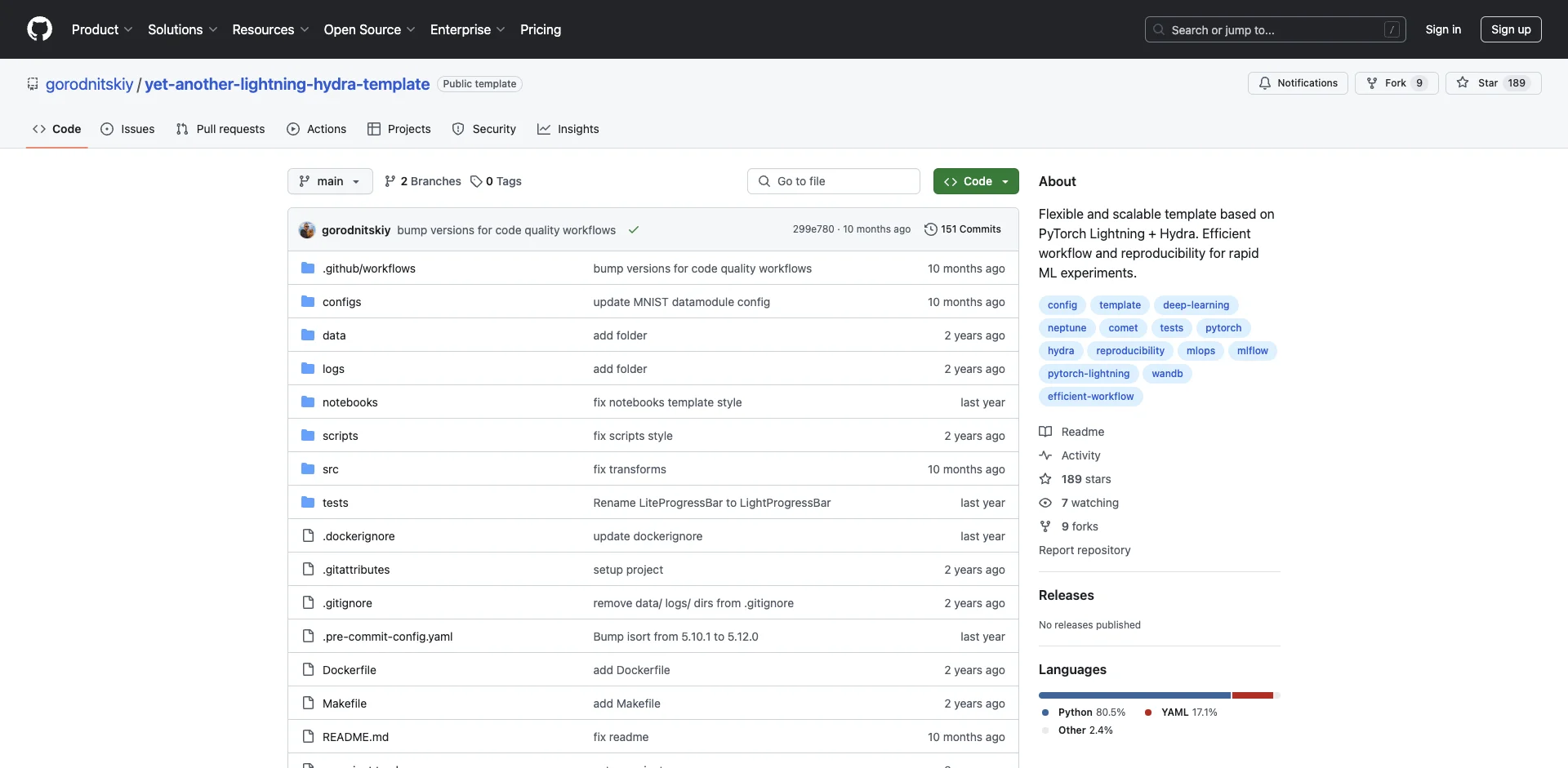
Task: Click the fork icon in Fork button
Action: pyautogui.click(x=1372, y=83)
